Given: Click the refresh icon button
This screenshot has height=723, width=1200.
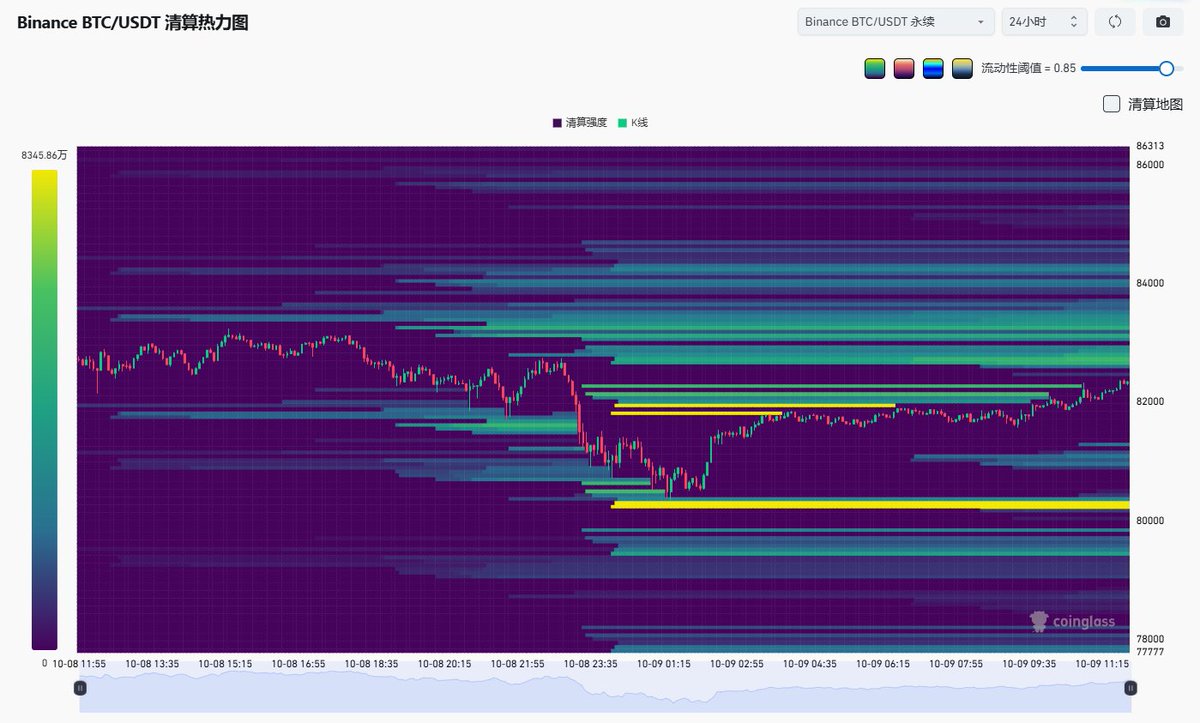Looking at the screenshot, I should 1115,22.
